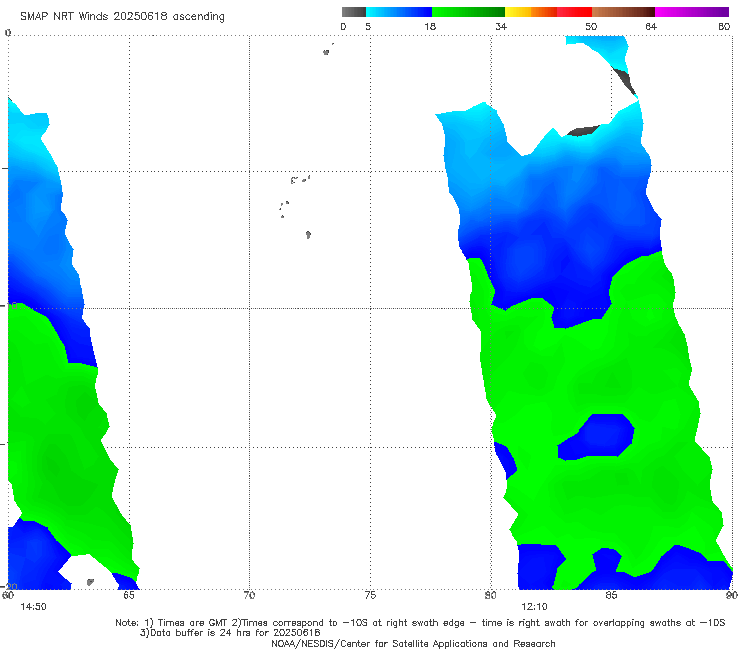Click the red segment of the color bar

(x=574, y=12)
